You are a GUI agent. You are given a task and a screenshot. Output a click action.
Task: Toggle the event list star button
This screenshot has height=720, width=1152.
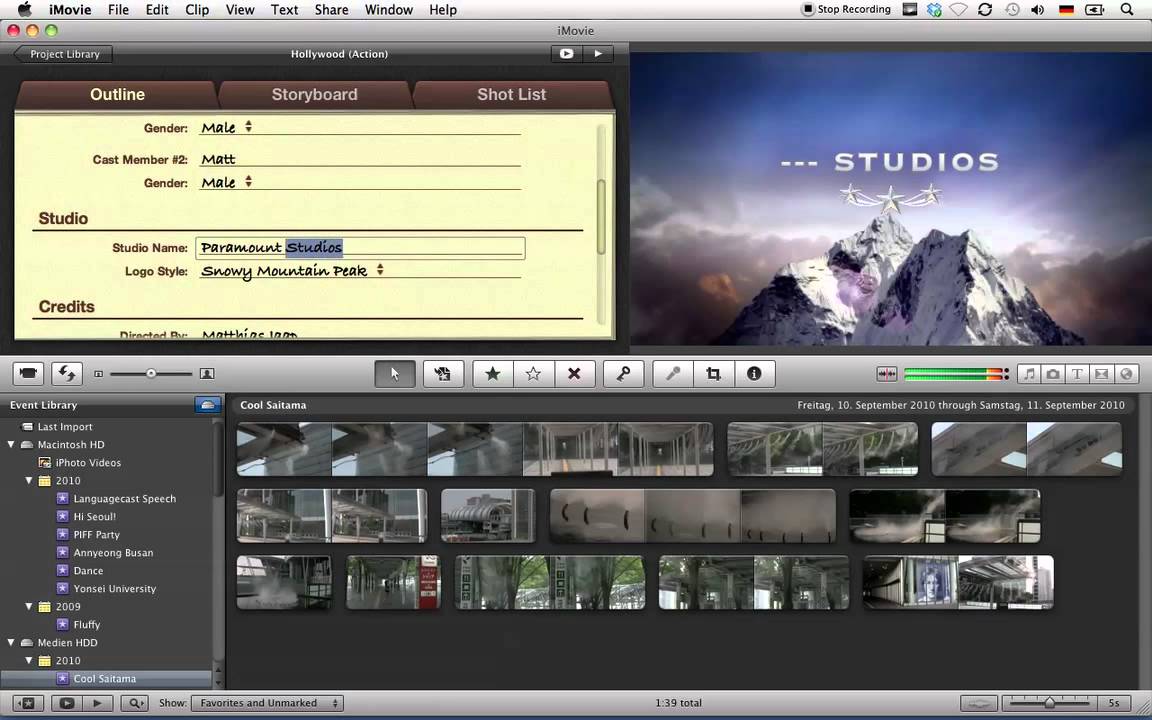29,703
